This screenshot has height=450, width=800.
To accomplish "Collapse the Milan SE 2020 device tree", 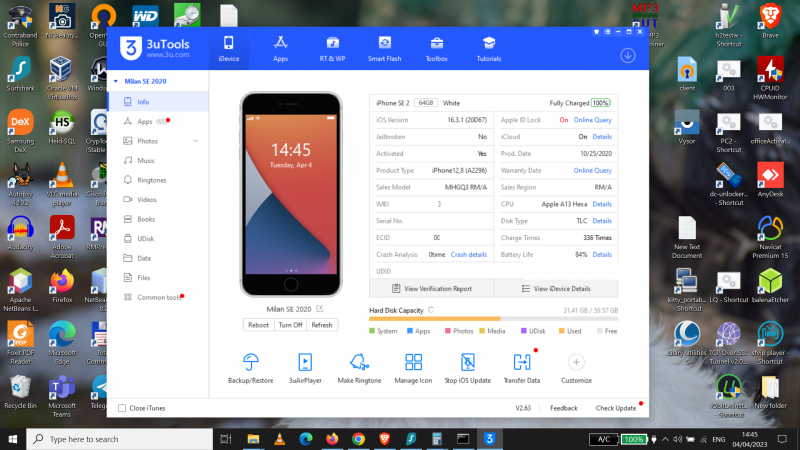I will 116,82.
